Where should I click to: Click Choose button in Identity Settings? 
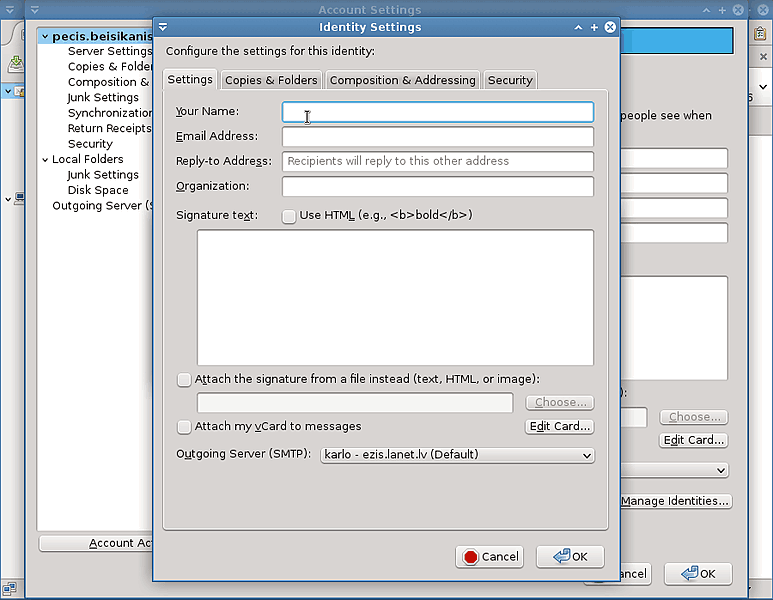pyautogui.click(x=560, y=402)
